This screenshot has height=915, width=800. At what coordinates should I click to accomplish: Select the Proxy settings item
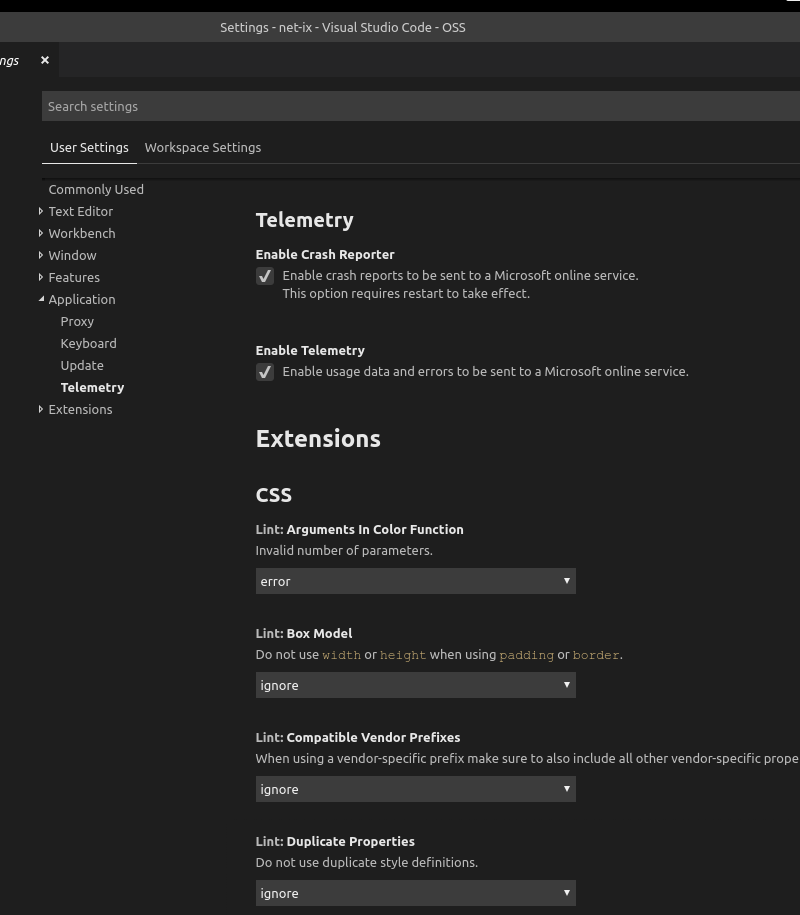77,321
